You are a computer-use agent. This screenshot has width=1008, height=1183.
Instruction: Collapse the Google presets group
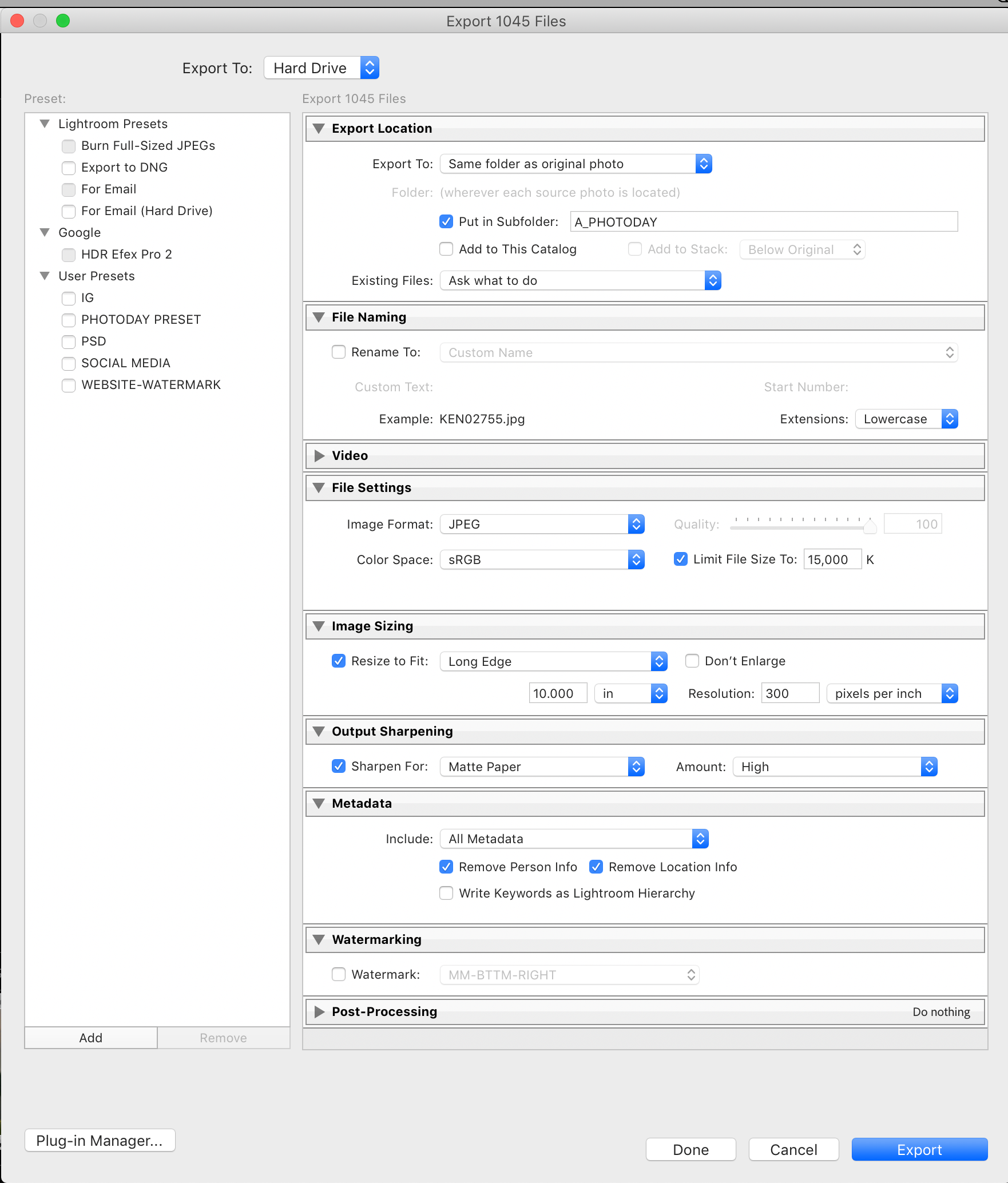click(45, 232)
